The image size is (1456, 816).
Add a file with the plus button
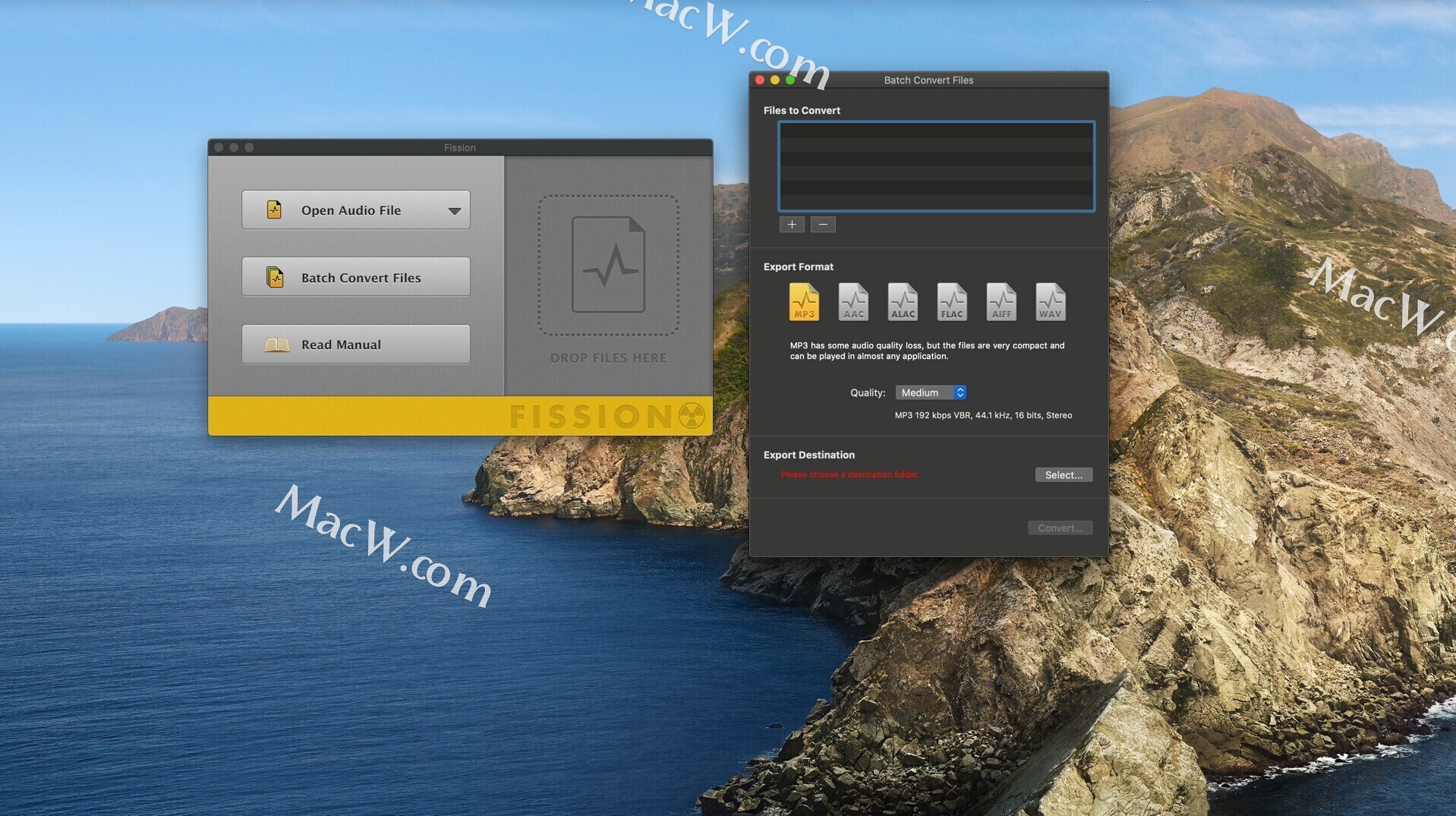[x=792, y=224]
